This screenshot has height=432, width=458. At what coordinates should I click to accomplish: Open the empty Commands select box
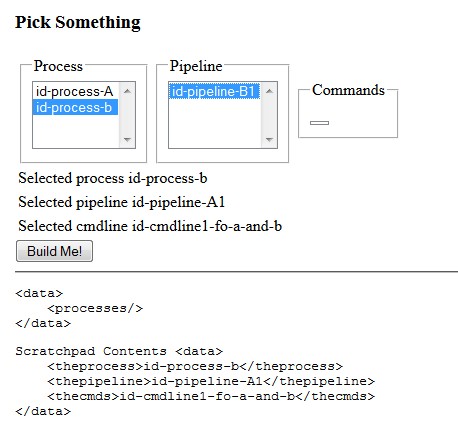pyautogui.click(x=319, y=123)
